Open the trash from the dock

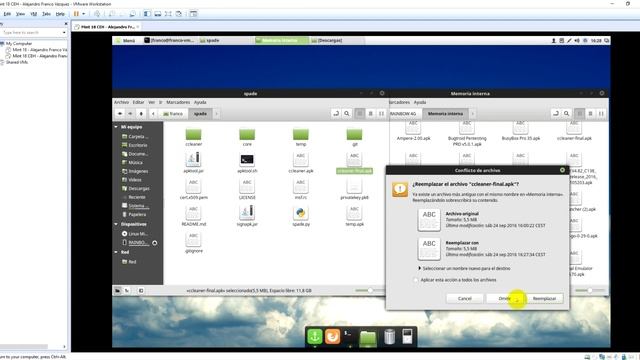click(389, 337)
